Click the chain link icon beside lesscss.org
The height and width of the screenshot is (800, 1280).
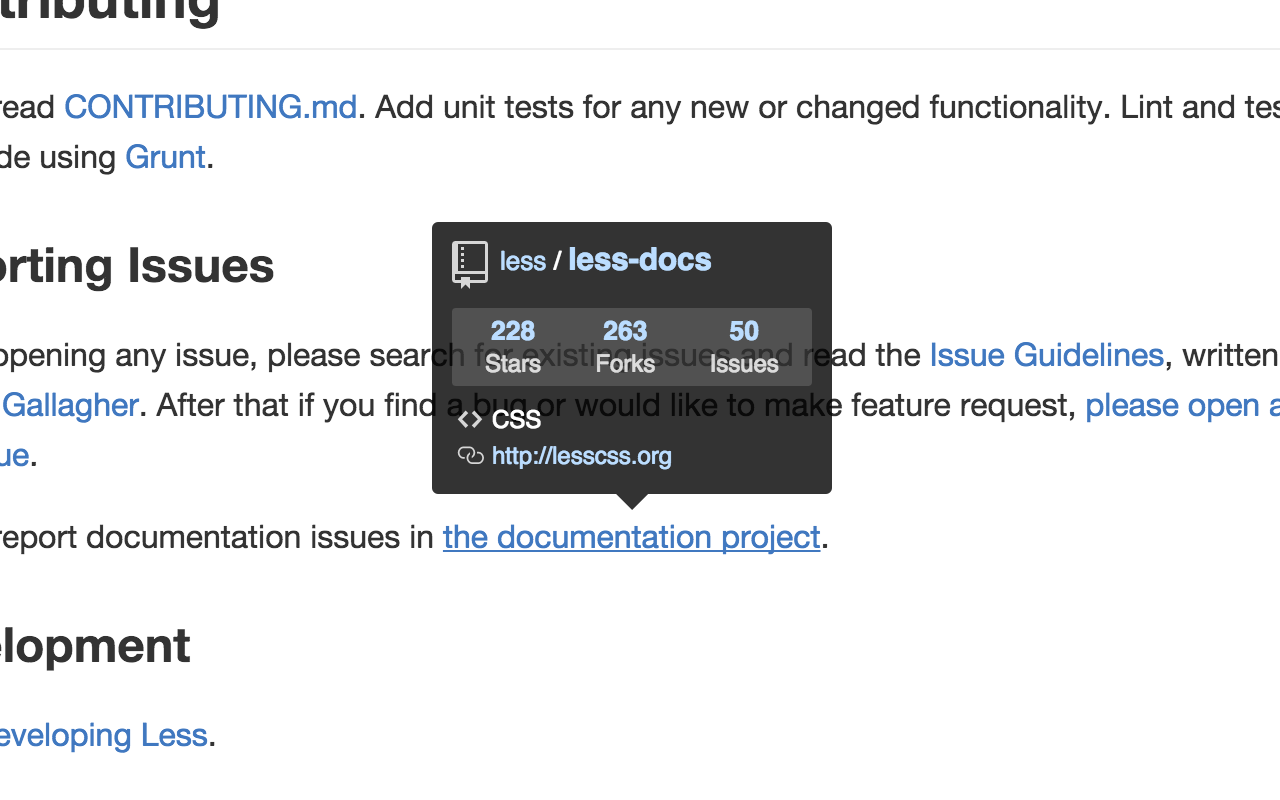coord(470,456)
